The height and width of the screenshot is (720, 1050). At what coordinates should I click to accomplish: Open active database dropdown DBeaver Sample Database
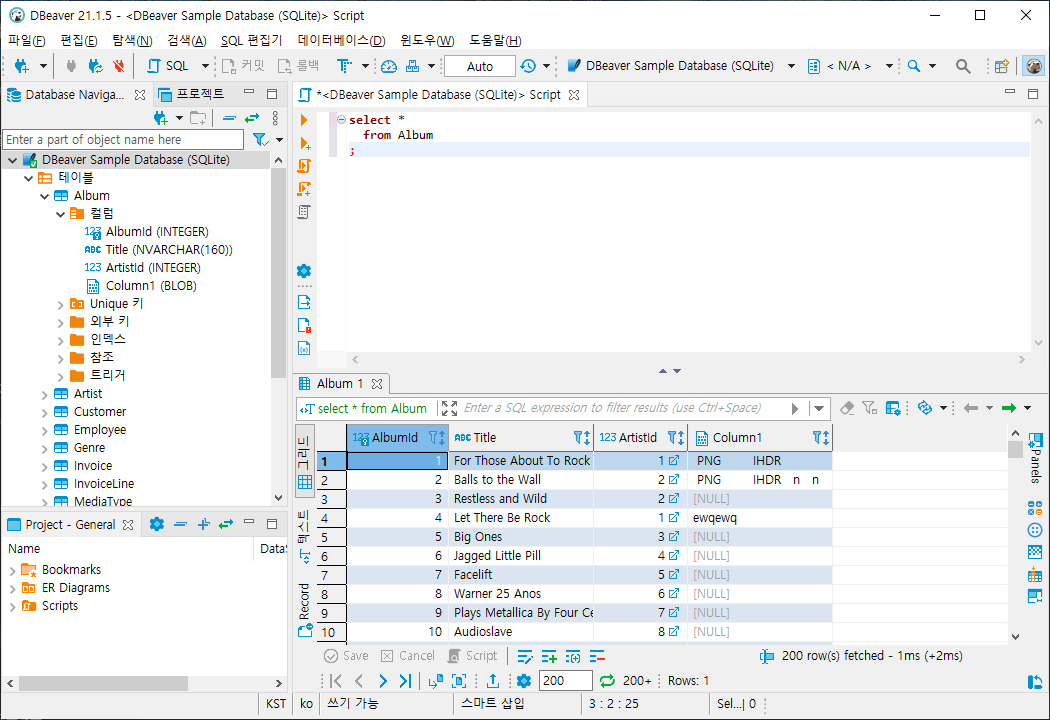681,66
